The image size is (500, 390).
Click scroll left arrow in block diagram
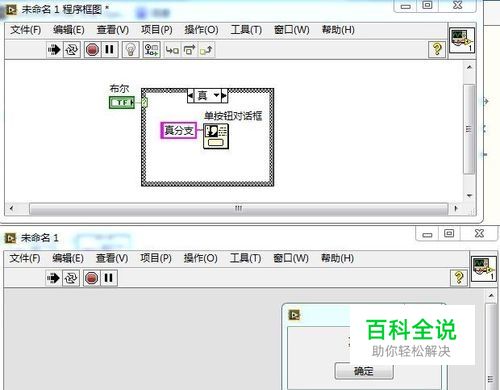point(12,209)
